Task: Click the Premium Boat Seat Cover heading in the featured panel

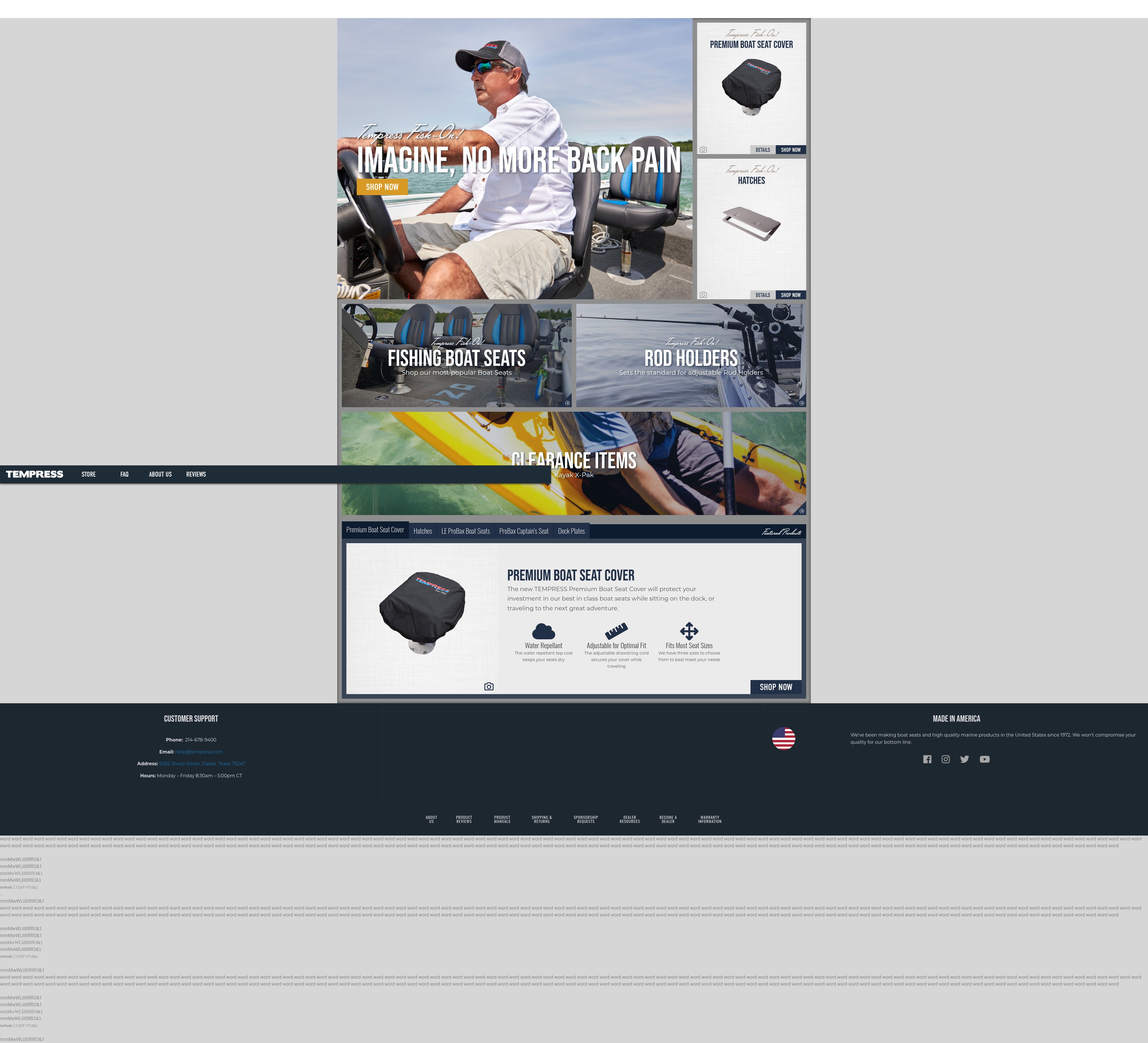Action: 571,575
